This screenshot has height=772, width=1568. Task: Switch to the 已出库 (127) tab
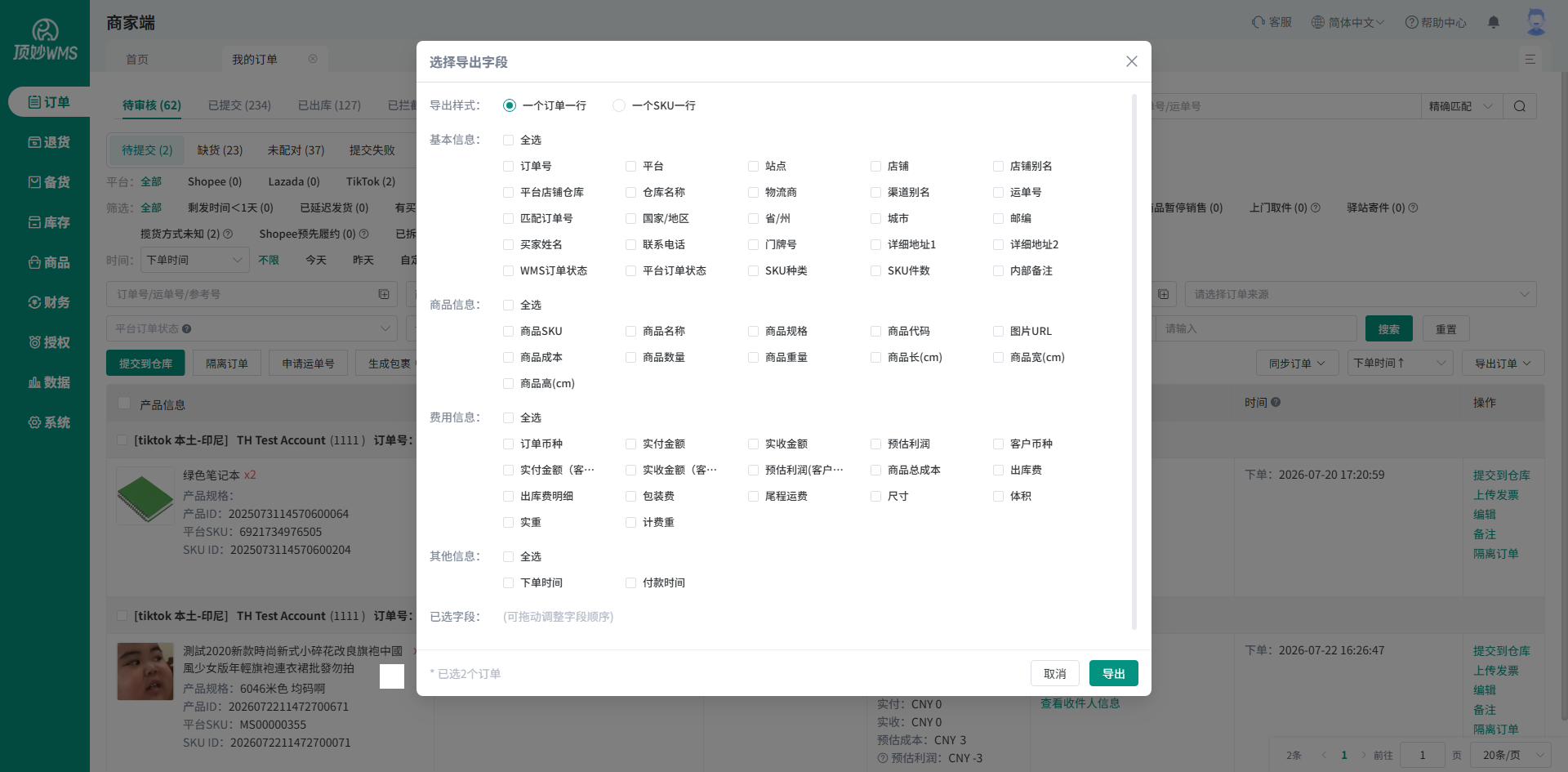tap(329, 105)
